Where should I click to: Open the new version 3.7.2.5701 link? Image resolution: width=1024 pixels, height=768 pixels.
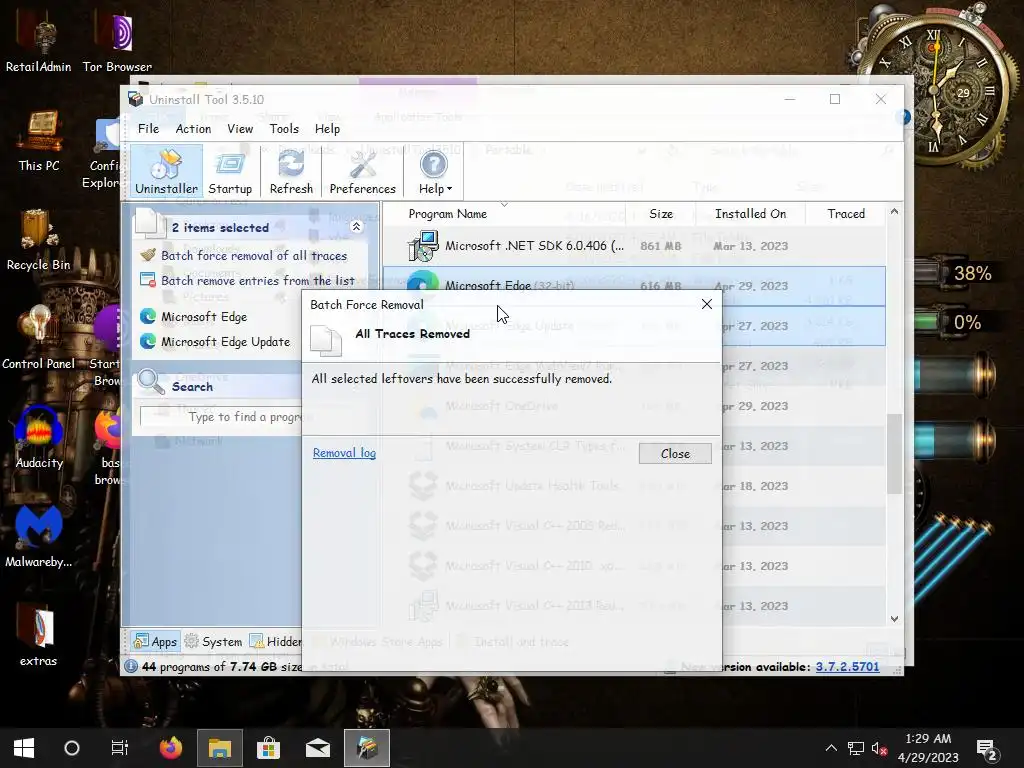pos(847,667)
